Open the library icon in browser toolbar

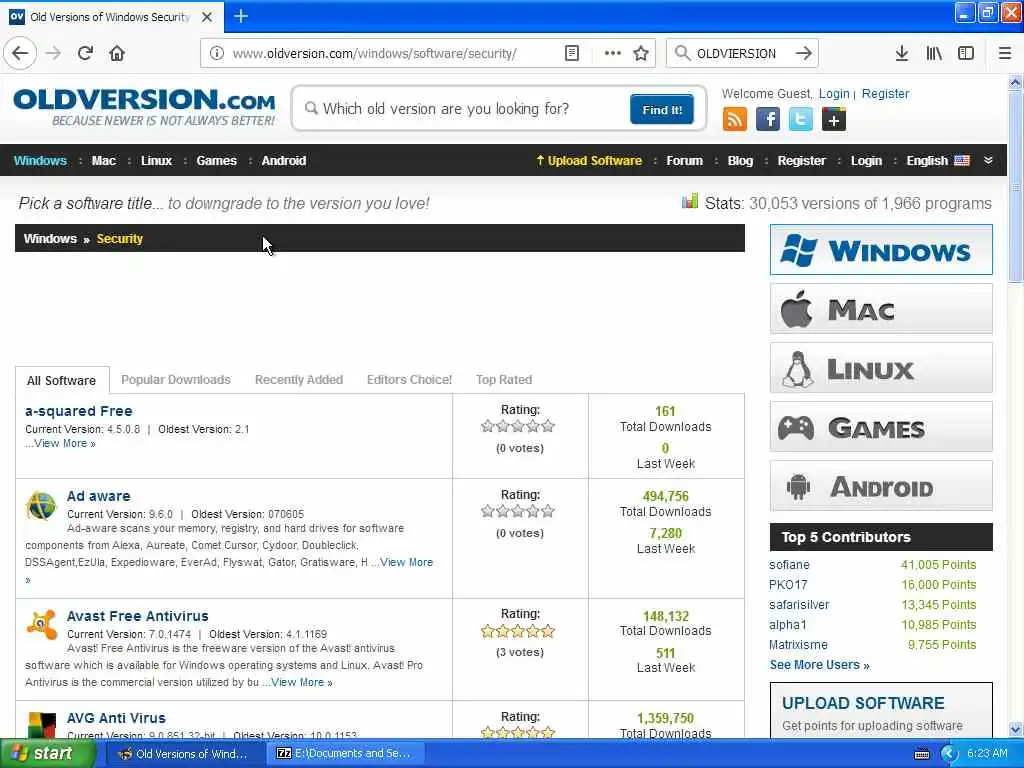934,54
